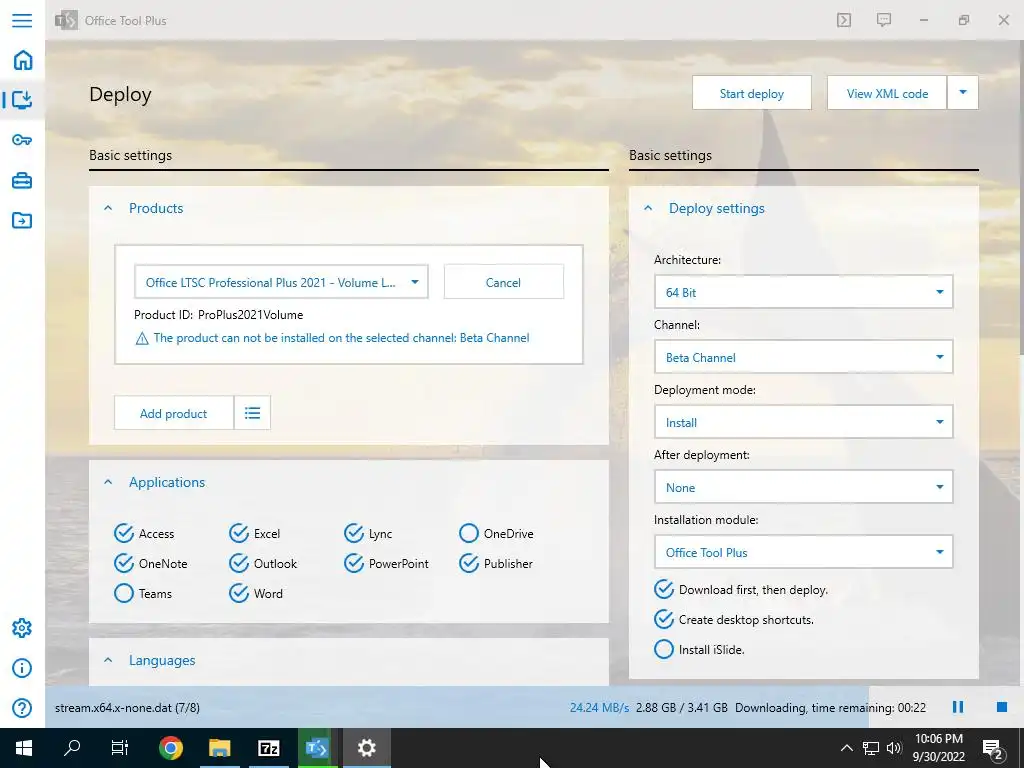Click the View XML code button
The image size is (1024, 768).
(x=887, y=93)
